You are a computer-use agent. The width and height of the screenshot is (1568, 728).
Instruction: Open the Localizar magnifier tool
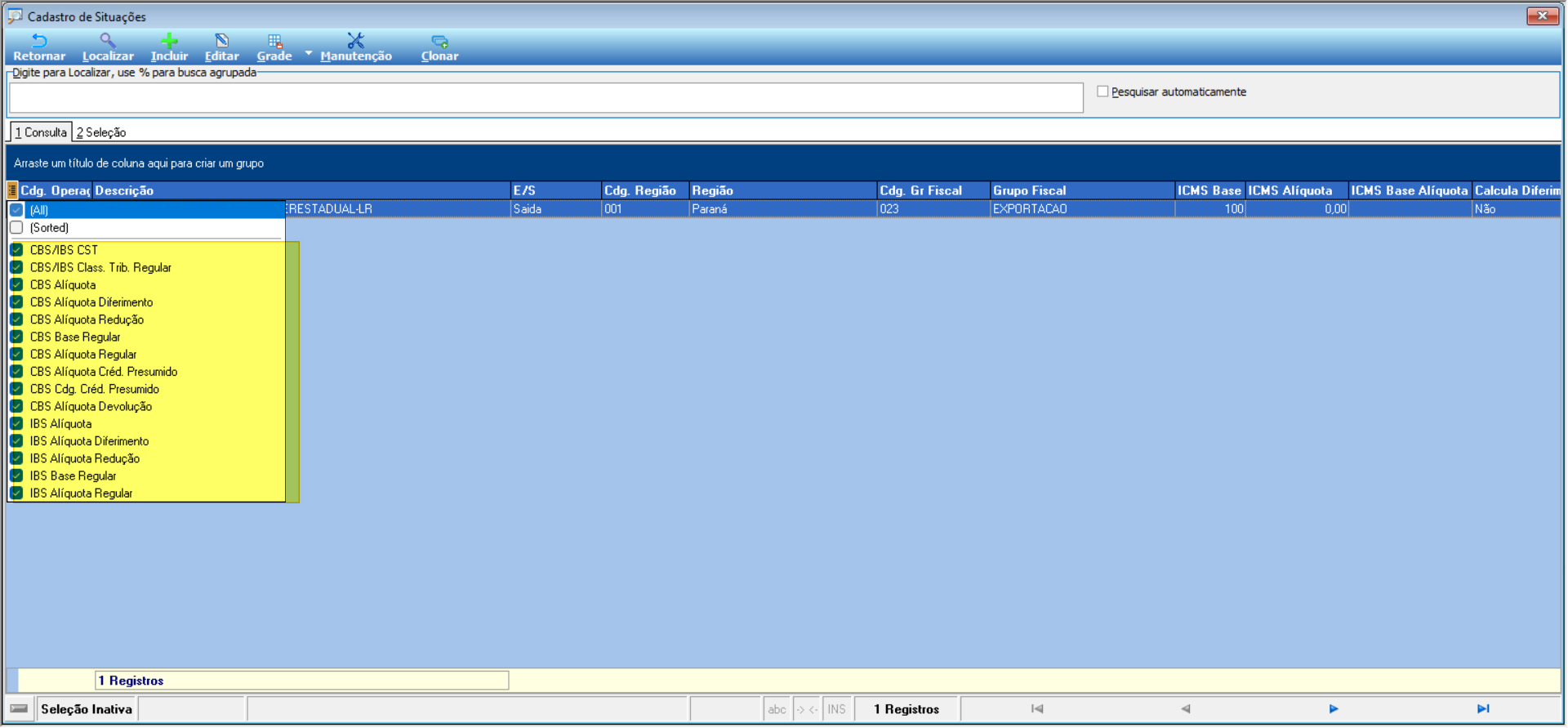coord(107,41)
